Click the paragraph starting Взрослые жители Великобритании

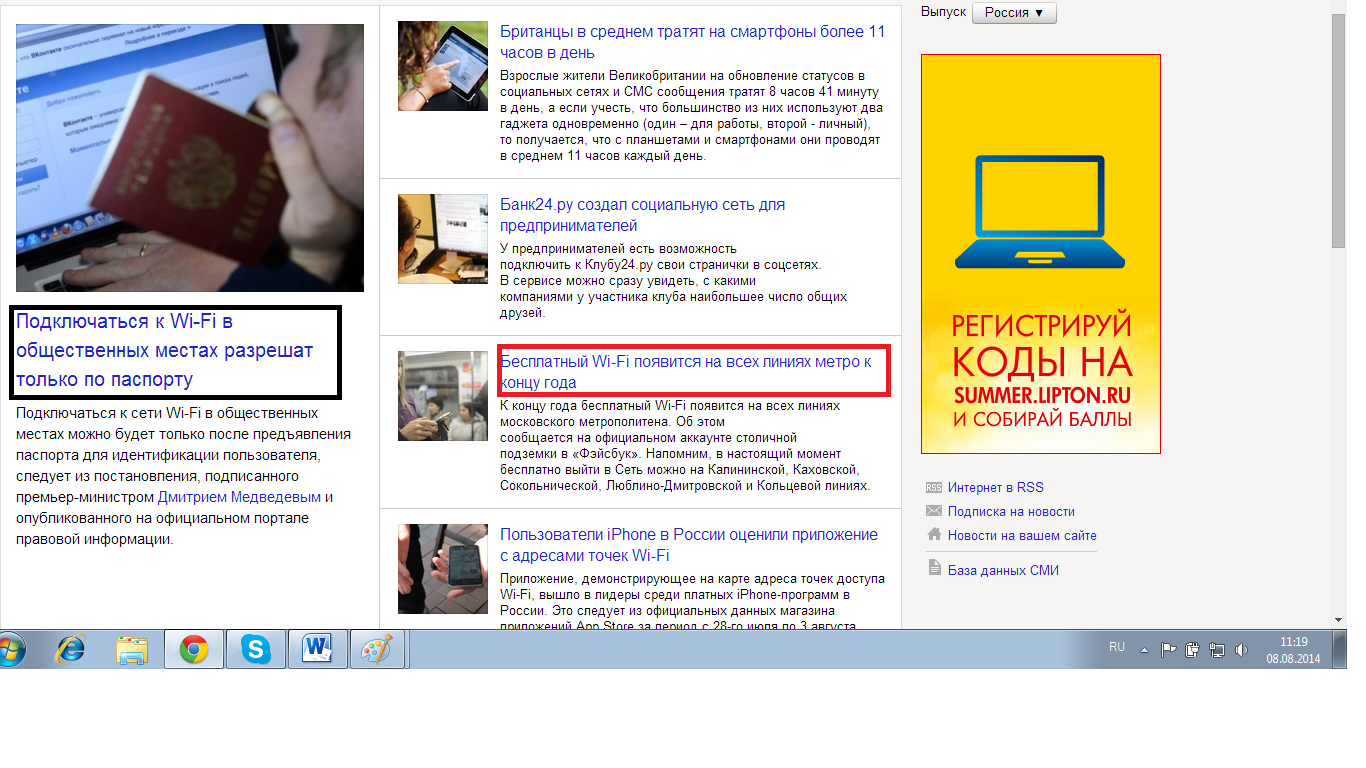690,116
